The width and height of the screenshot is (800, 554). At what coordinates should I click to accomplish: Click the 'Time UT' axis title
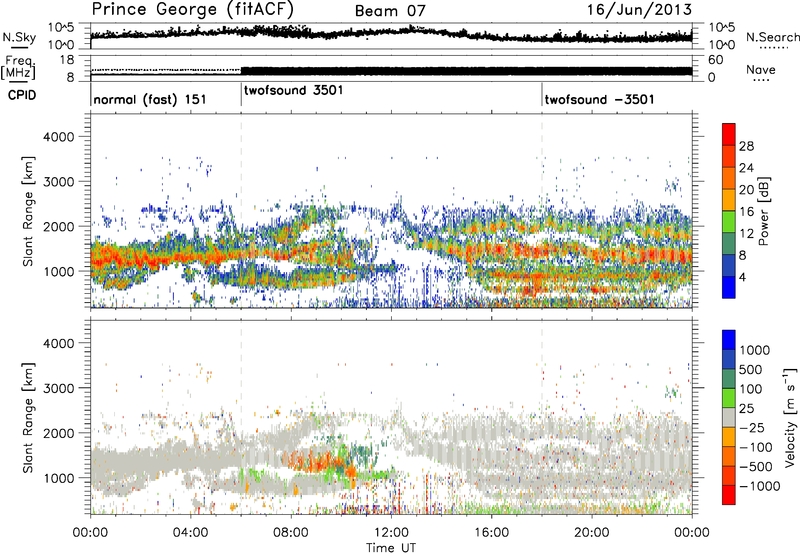391,548
